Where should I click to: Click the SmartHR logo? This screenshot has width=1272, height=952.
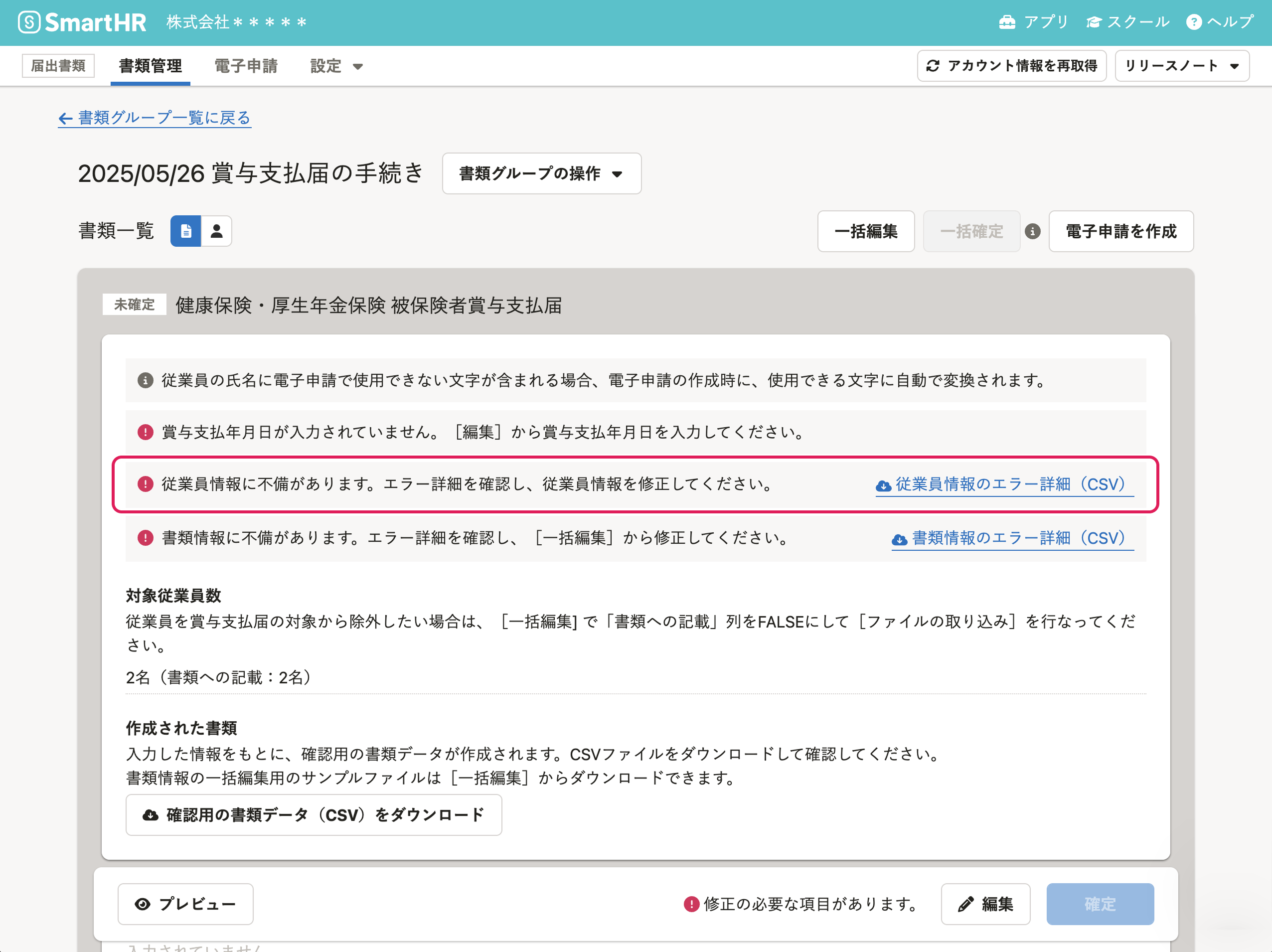point(82,22)
